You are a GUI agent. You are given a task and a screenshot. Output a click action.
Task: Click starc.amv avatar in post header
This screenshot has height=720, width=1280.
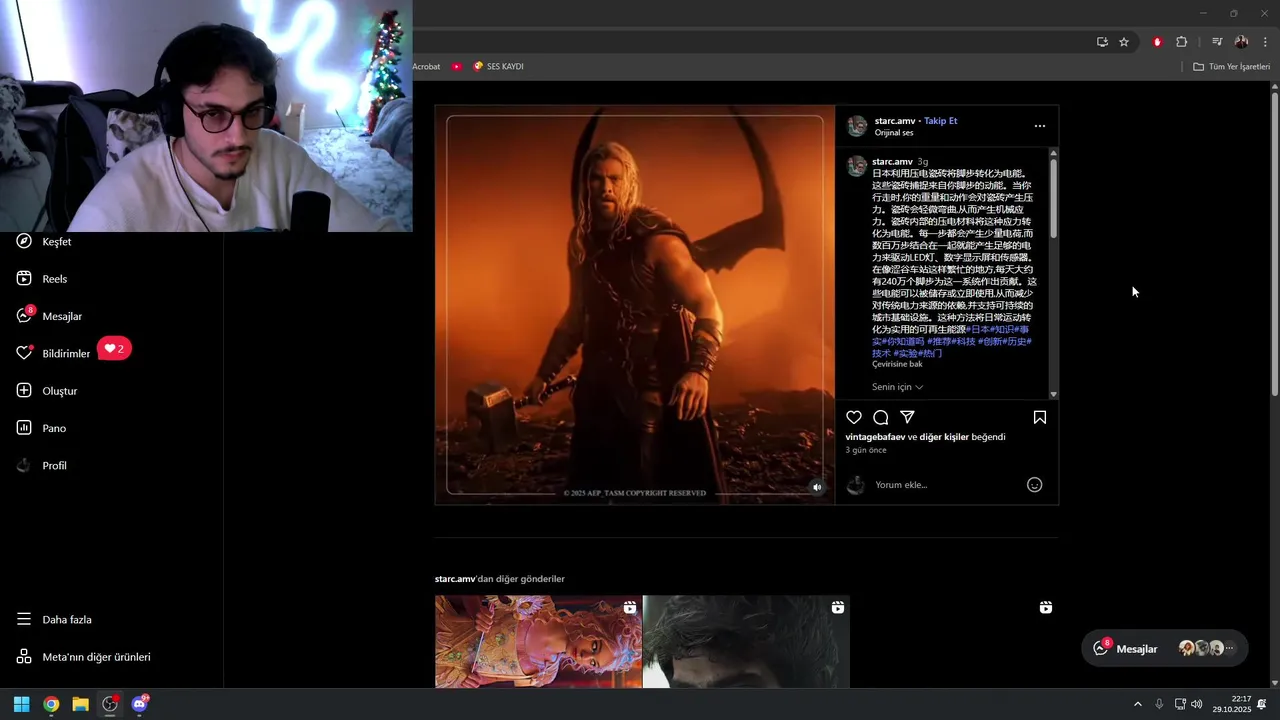tap(857, 126)
